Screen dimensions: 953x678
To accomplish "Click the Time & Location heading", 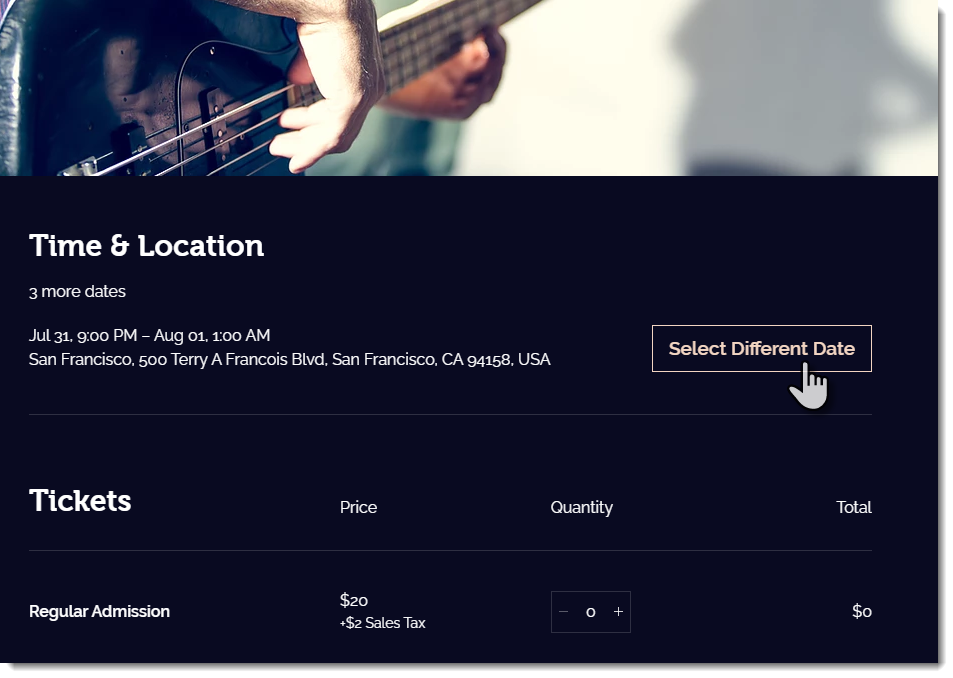I will [146, 246].
